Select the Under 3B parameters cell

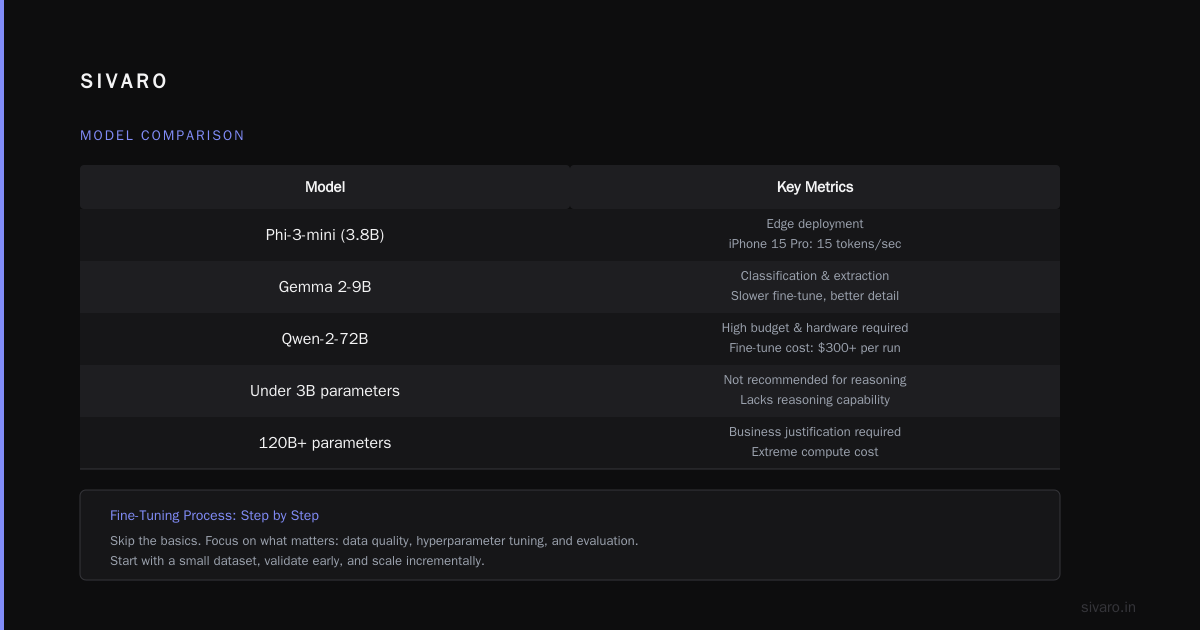325,391
